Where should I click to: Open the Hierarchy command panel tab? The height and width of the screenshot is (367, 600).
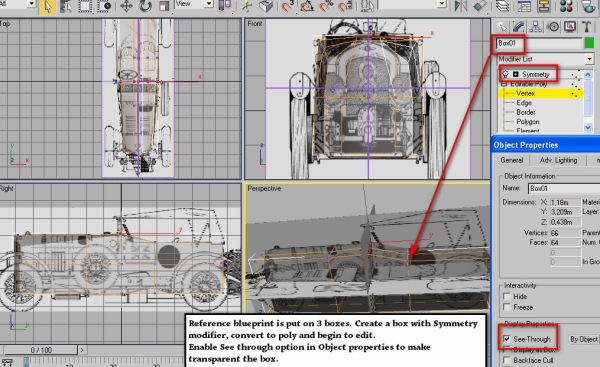point(535,27)
